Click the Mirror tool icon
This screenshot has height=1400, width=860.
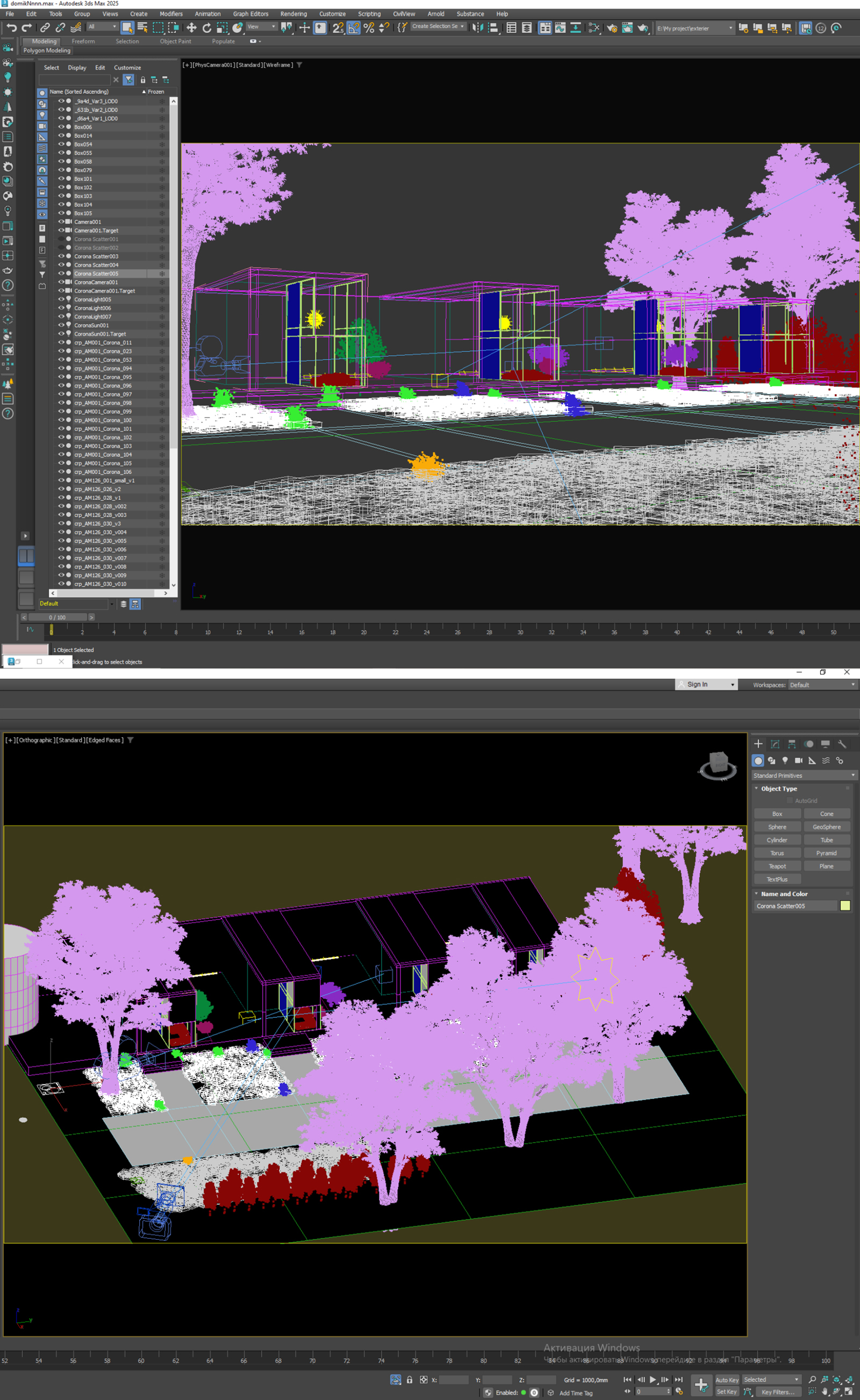pos(477,28)
